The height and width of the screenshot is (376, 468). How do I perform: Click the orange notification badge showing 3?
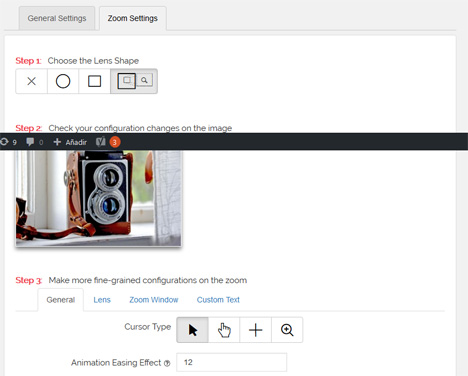[115, 142]
